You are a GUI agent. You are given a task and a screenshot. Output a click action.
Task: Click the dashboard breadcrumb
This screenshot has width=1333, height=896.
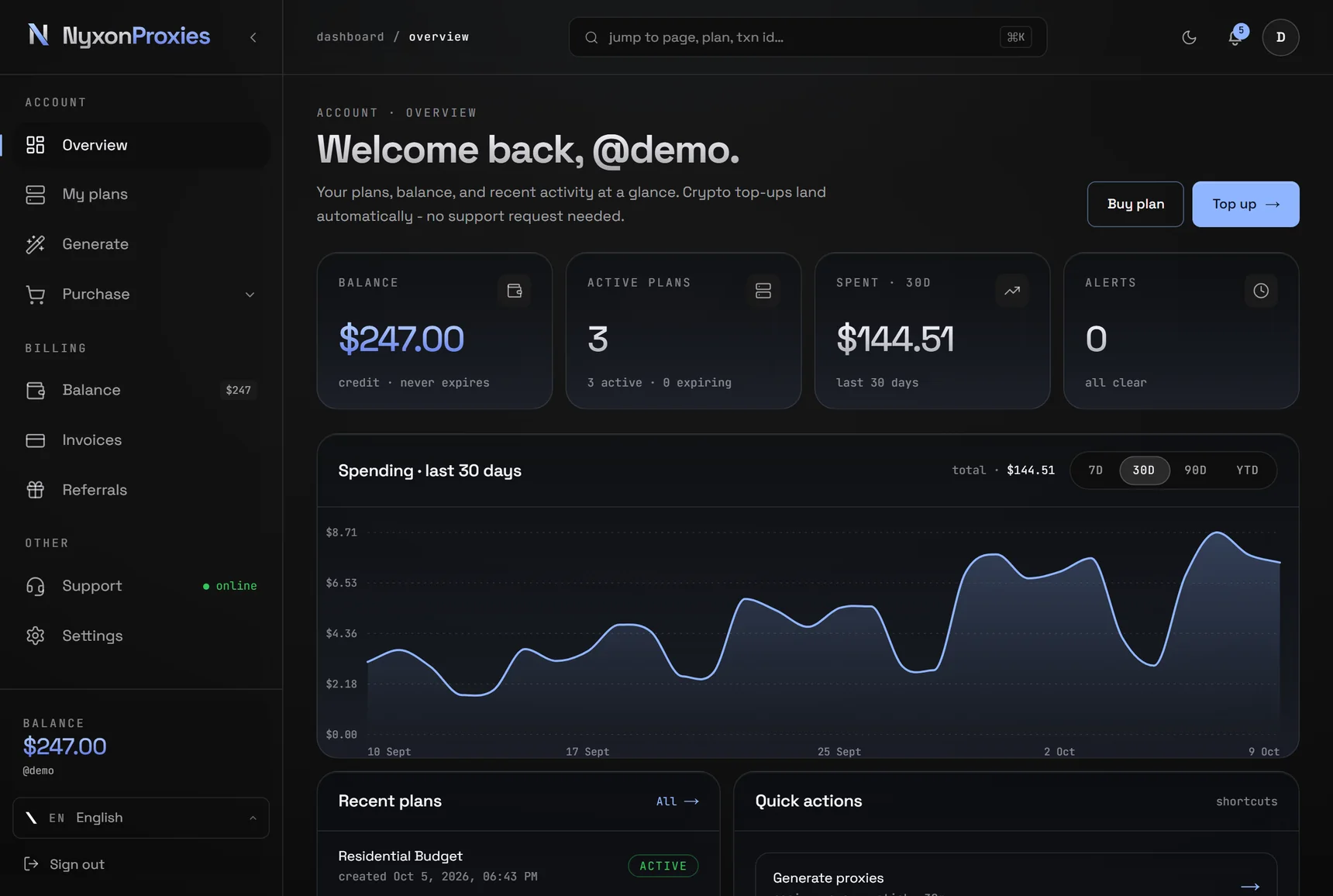pyautogui.click(x=350, y=36)
